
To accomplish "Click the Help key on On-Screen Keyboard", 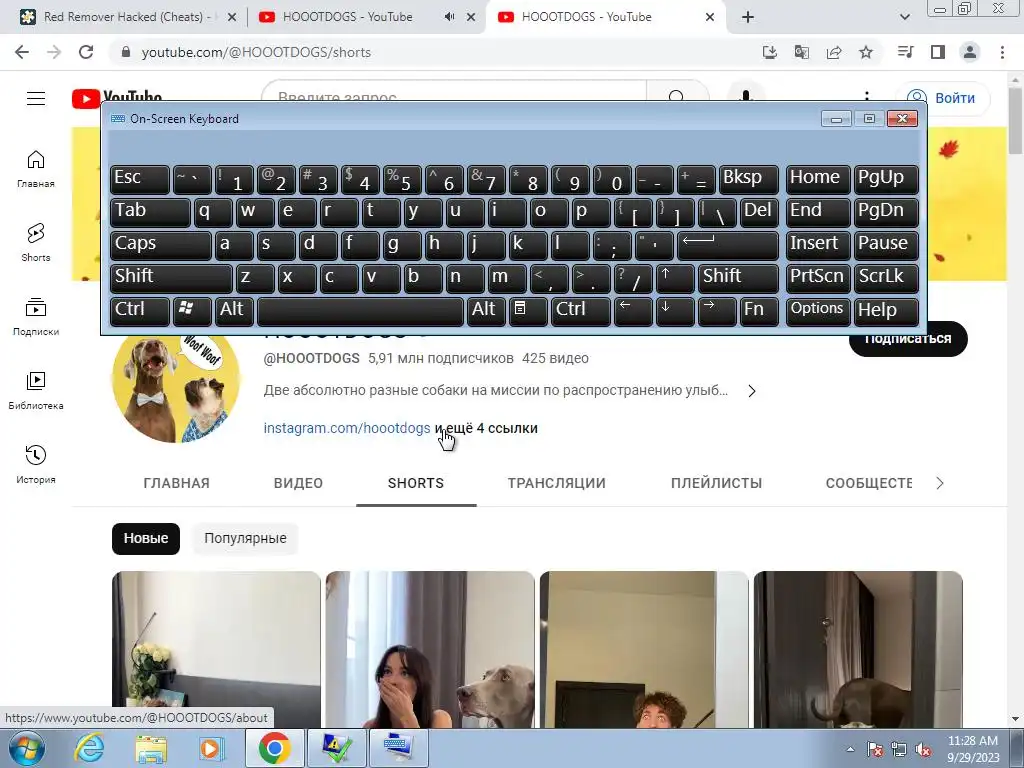I will (886, 311).
